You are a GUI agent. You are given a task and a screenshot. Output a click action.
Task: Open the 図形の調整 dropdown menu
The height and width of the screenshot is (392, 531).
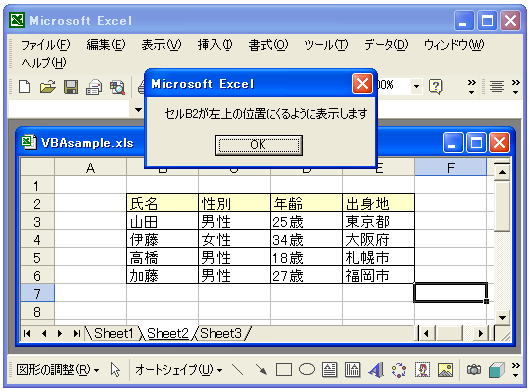58,370
